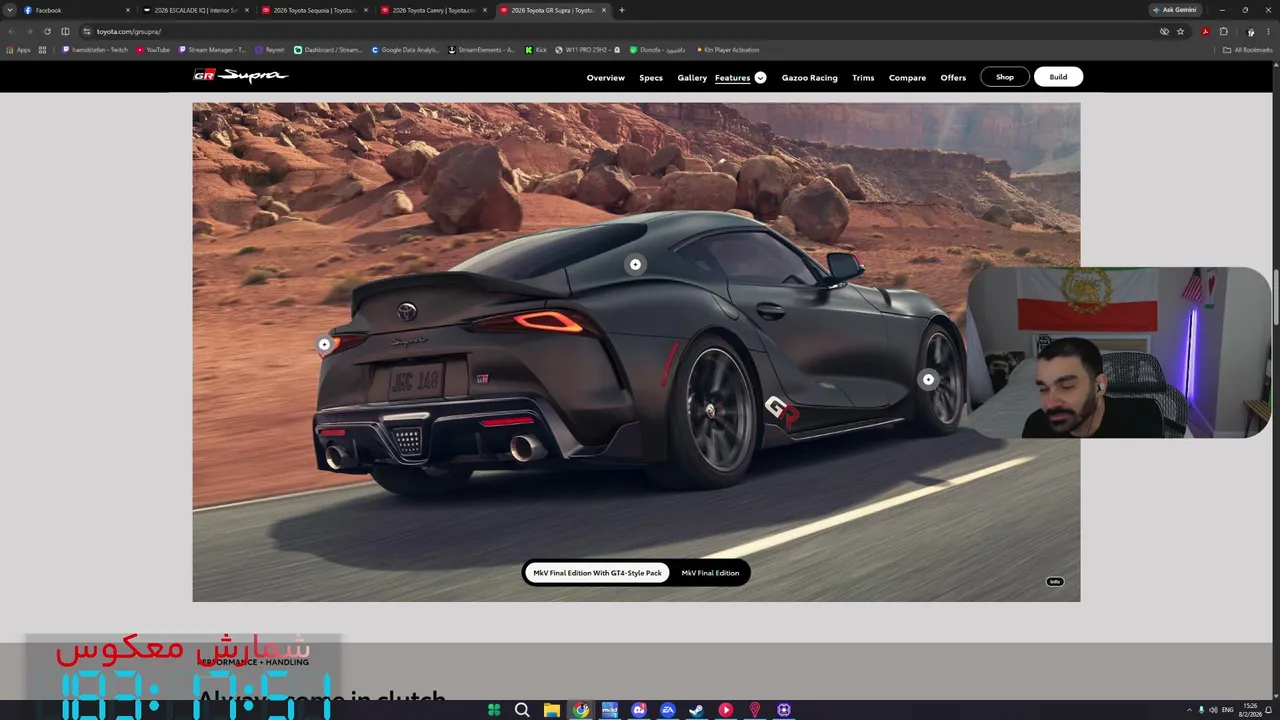Open a new browser tab
1280x720 pixels.
click(622, 10)
